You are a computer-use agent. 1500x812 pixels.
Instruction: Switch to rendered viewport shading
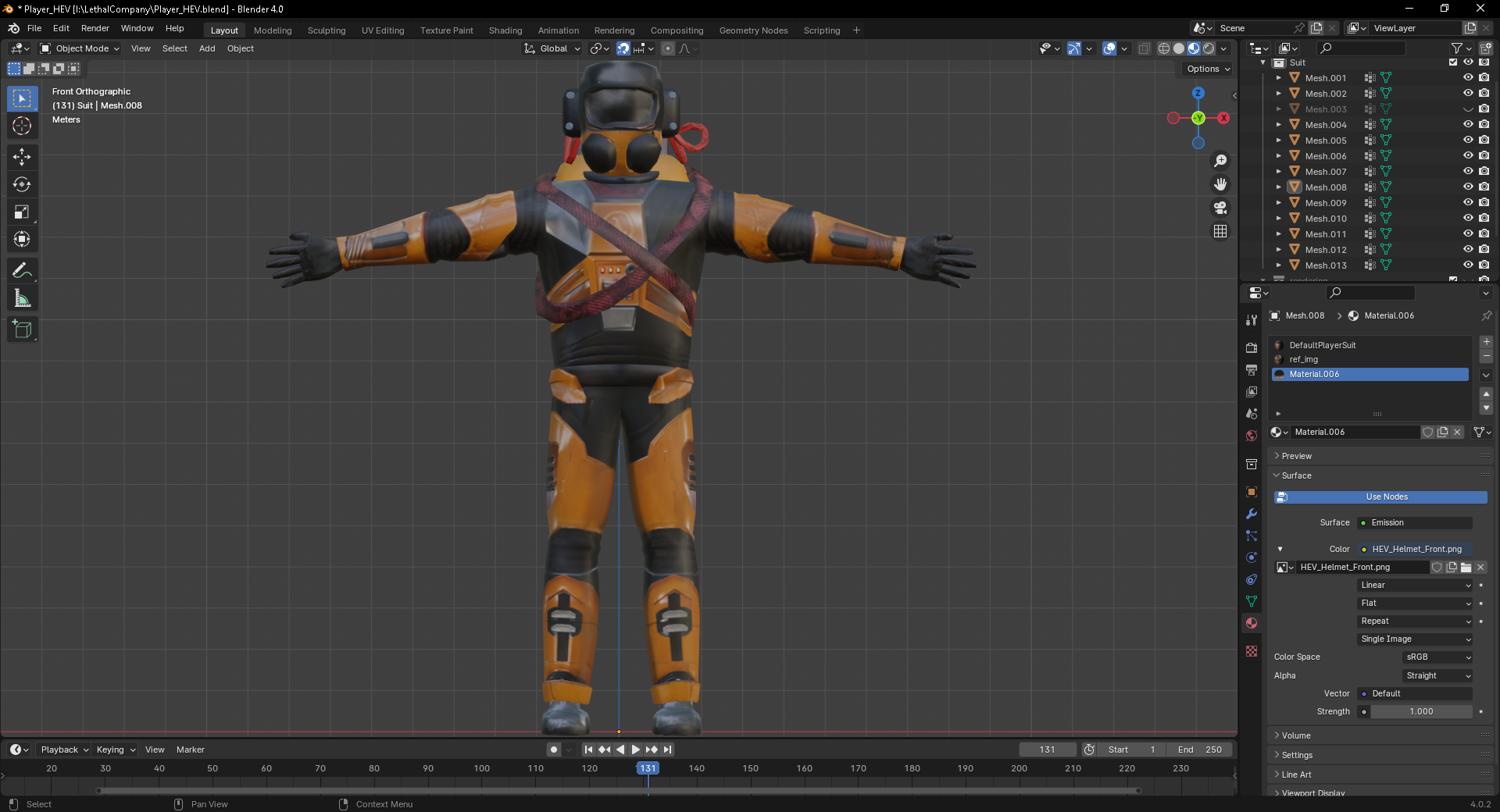(1209, 48)
